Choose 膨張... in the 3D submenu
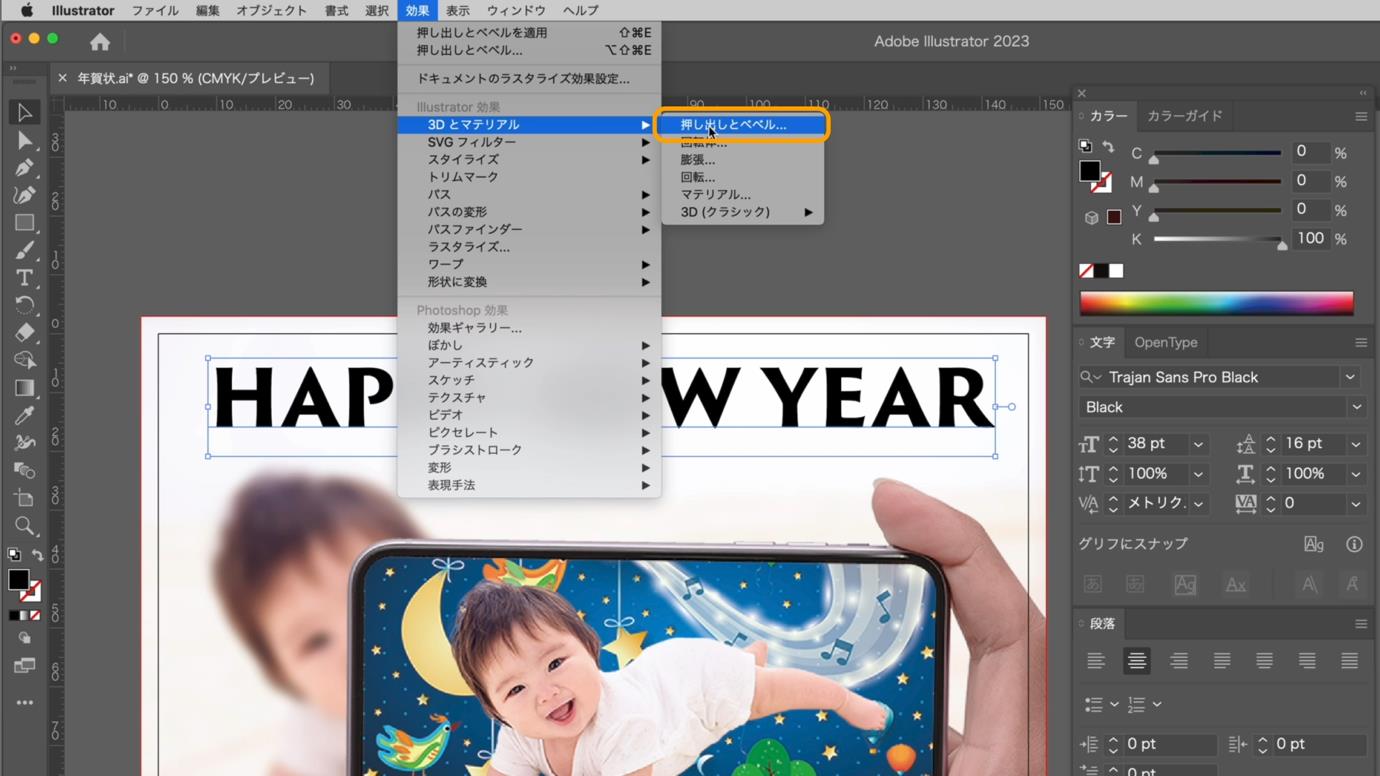1380x776 pixels. (x=741, y=160)
